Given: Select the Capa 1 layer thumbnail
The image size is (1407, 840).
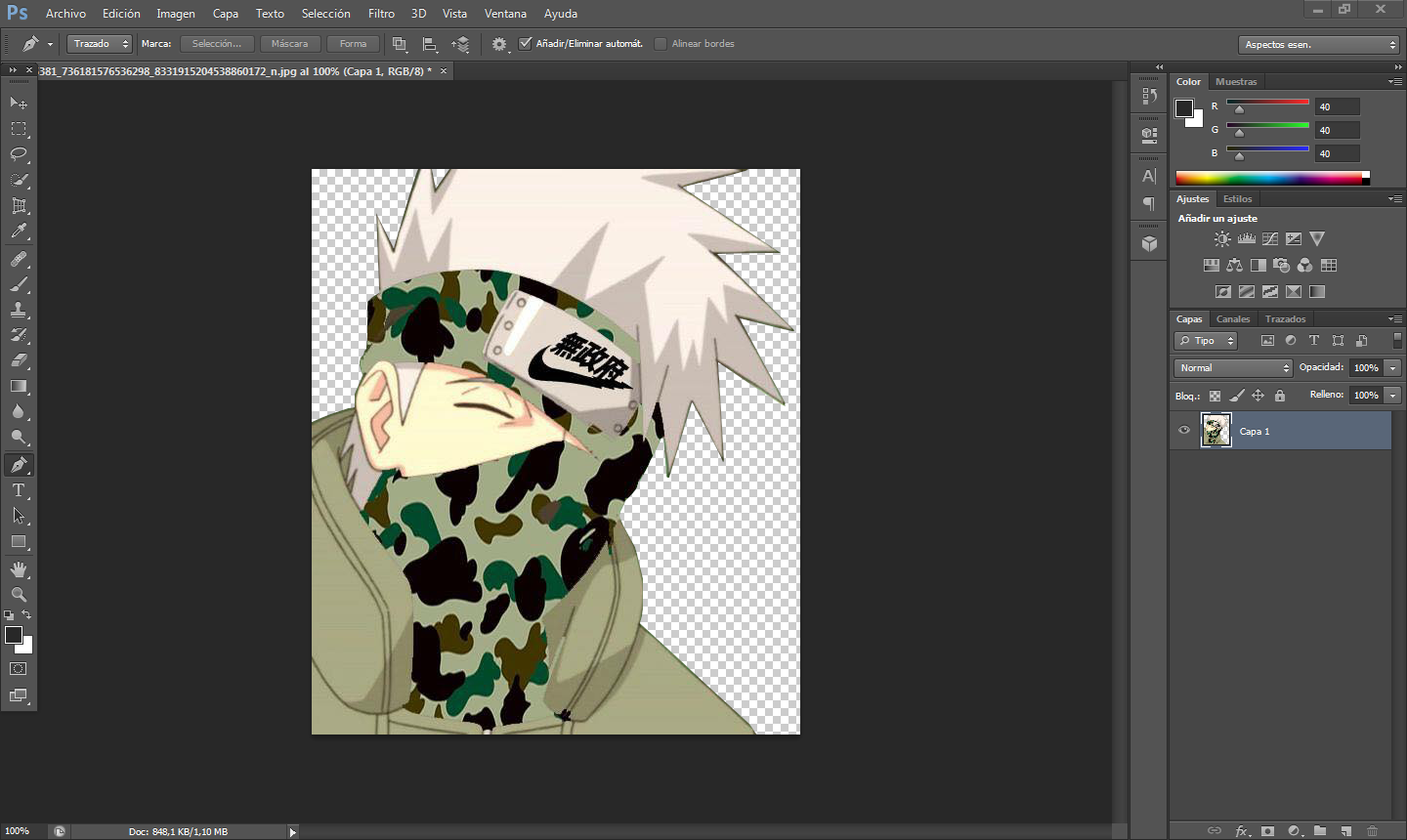Looking at the screenshot, I should (1215, 431).
